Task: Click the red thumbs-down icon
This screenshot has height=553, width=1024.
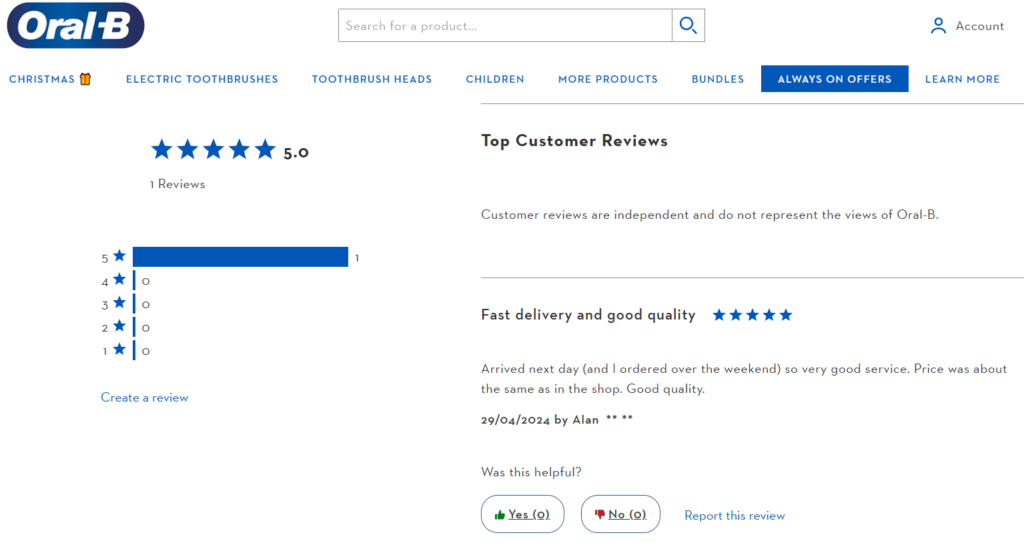Action: coord(600,514)
